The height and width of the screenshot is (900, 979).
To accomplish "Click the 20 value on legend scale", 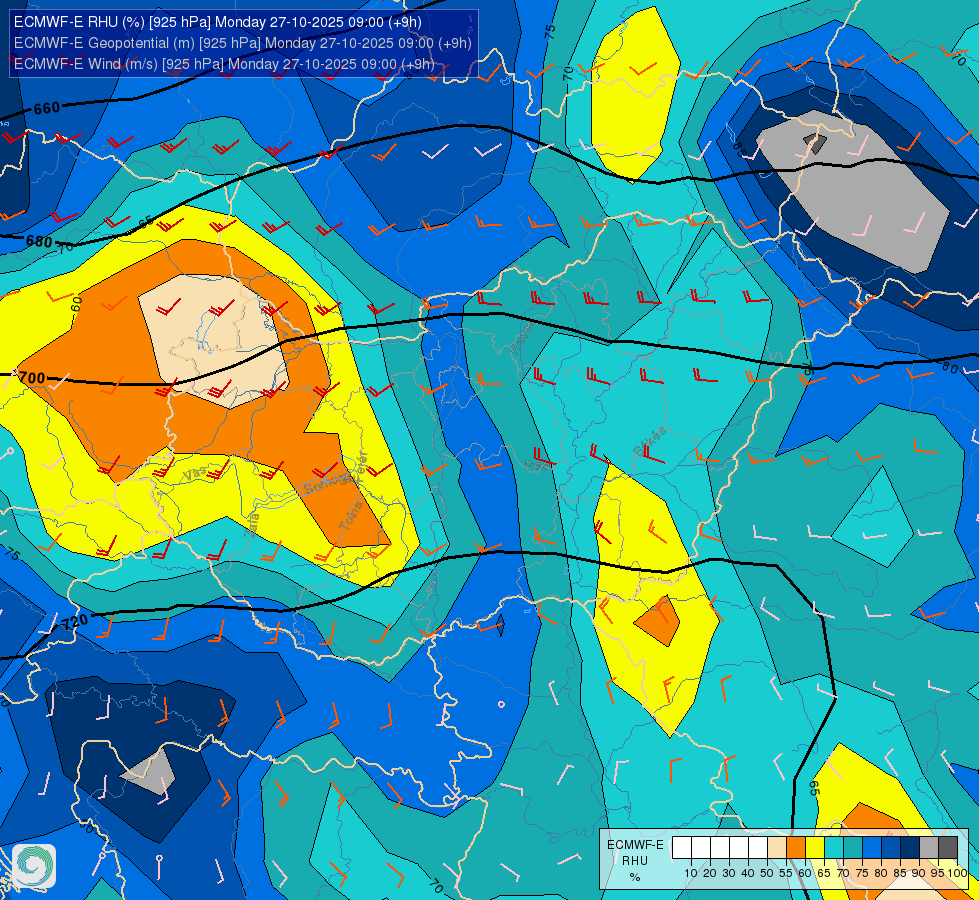I will (710, 873).
